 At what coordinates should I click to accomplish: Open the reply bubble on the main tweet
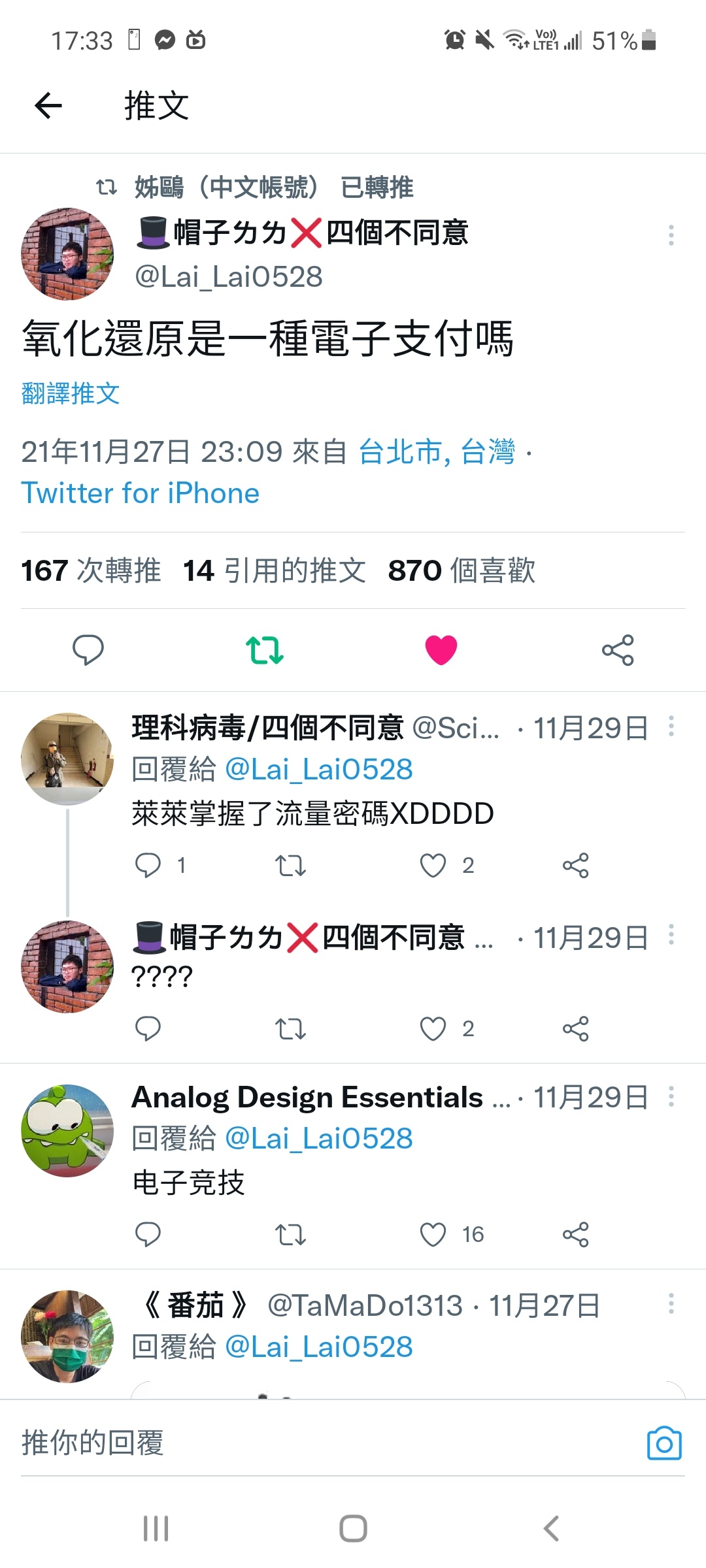pyautogui.click(x=88, y=649)
